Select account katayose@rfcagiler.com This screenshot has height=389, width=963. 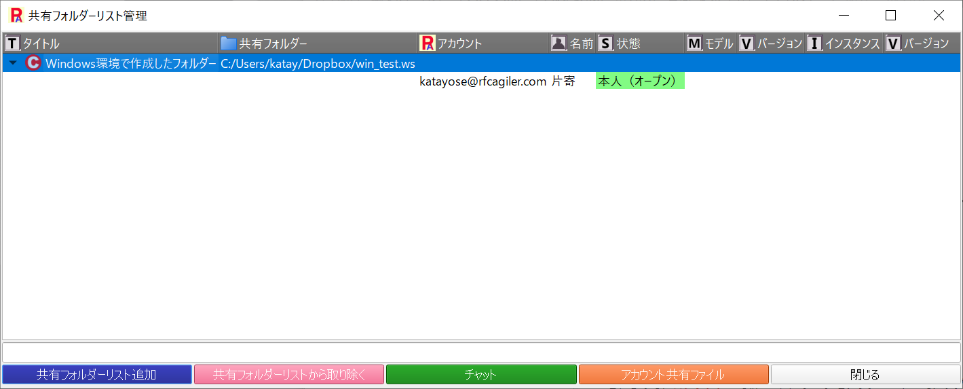point(483,82)
